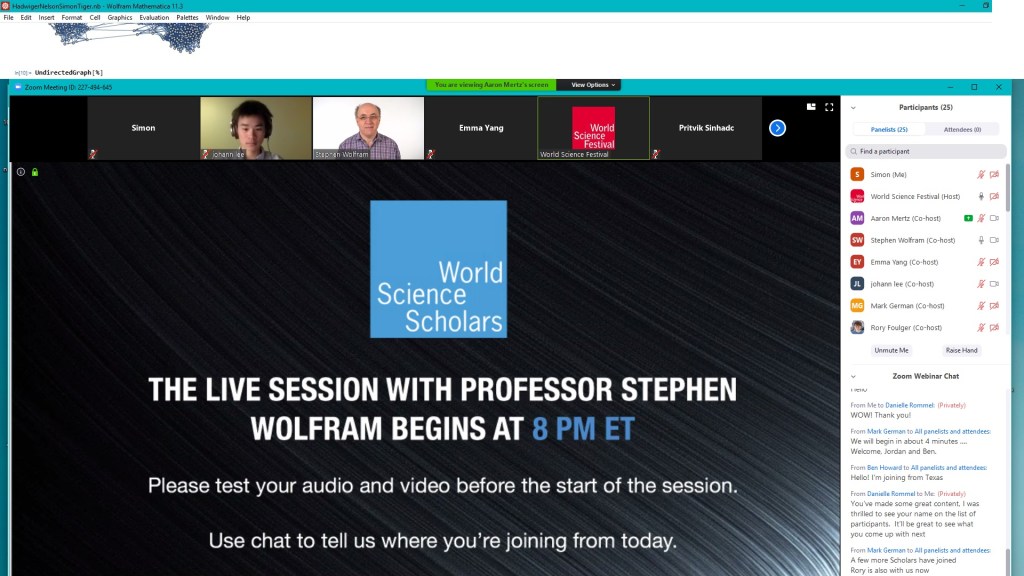Click Stephen Wolfram's microphone icon
The image size is (1024, 576).
click(981, 240)
